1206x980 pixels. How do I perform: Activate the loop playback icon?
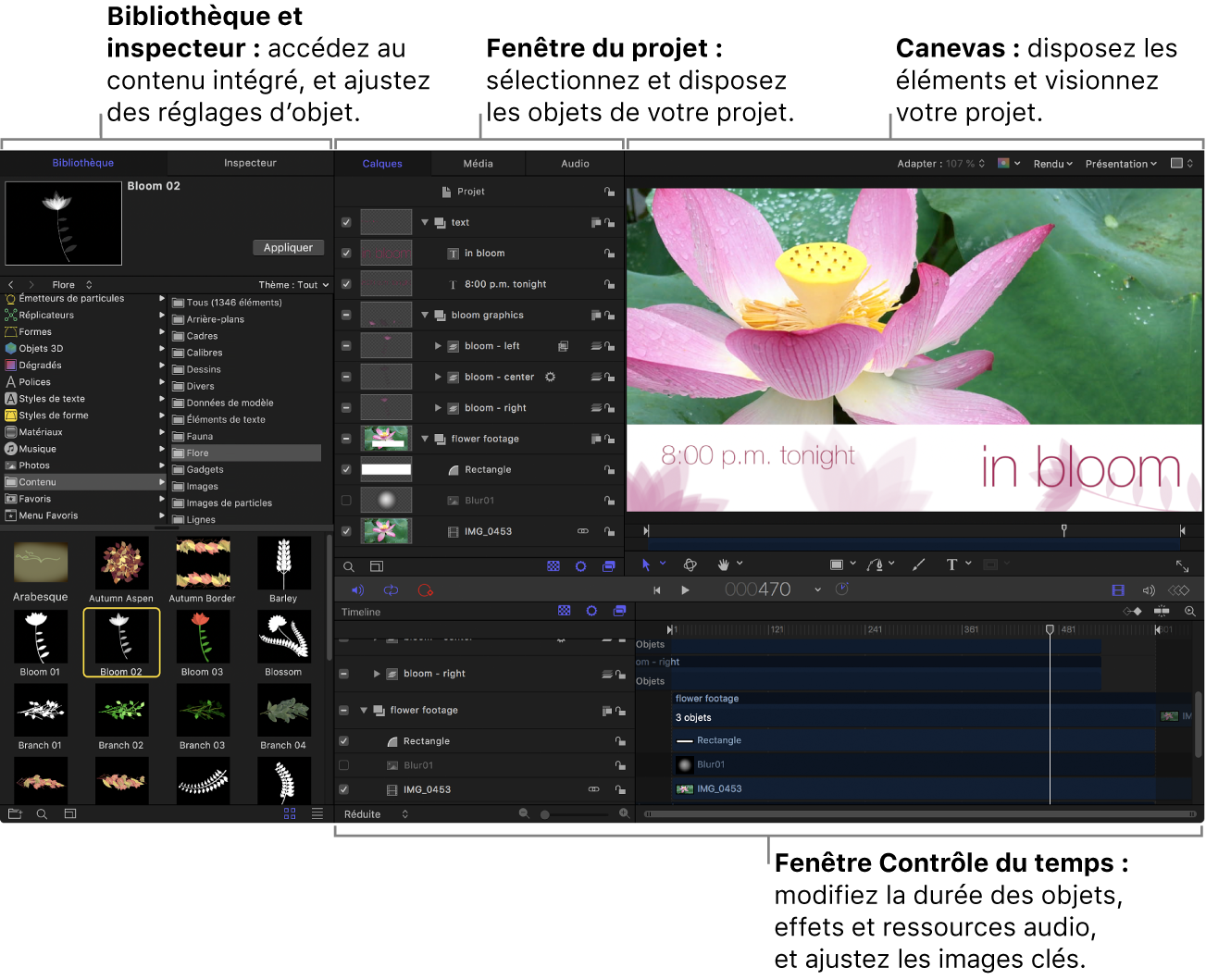pyautogui.click(x=391, y=590)
